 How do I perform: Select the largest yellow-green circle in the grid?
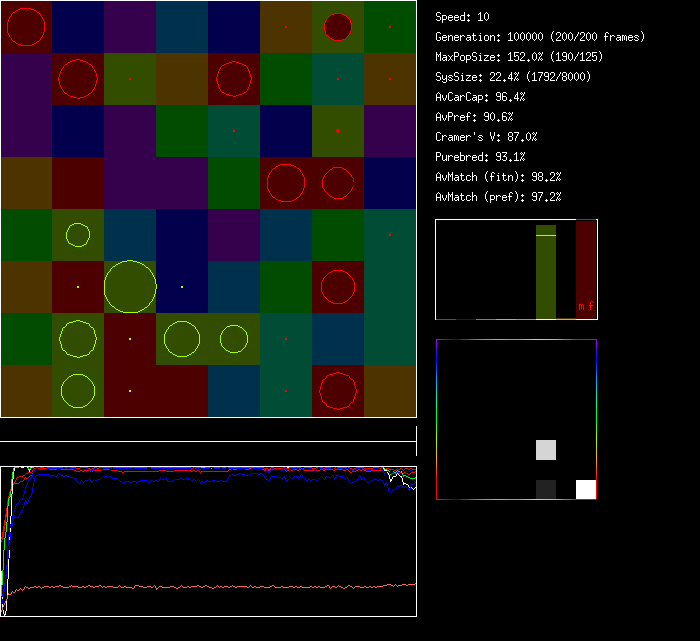[130, 287]
